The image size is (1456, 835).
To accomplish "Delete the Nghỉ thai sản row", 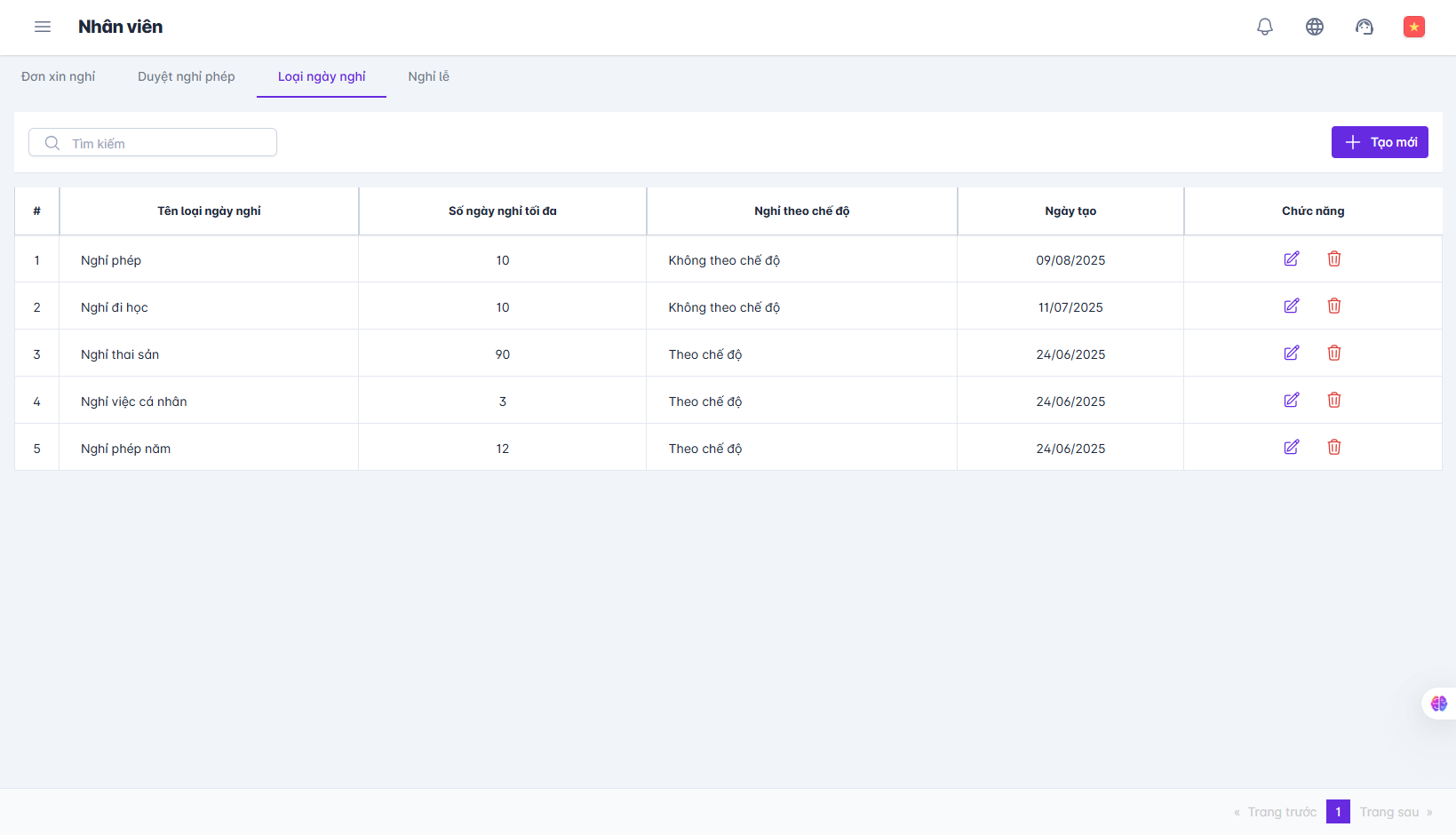I will tap(1334, 354).
